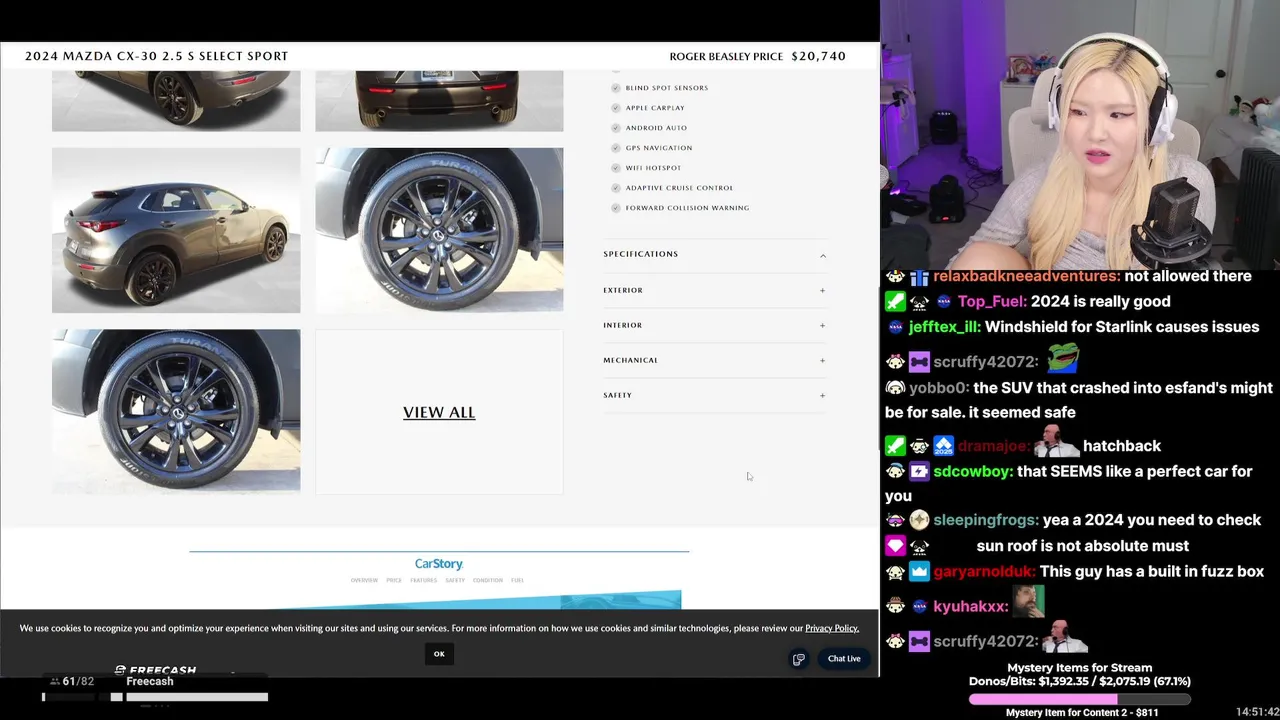Accept cookies with the OK button
Screen dimensions: 1280x720
click(x=439, y=654)
